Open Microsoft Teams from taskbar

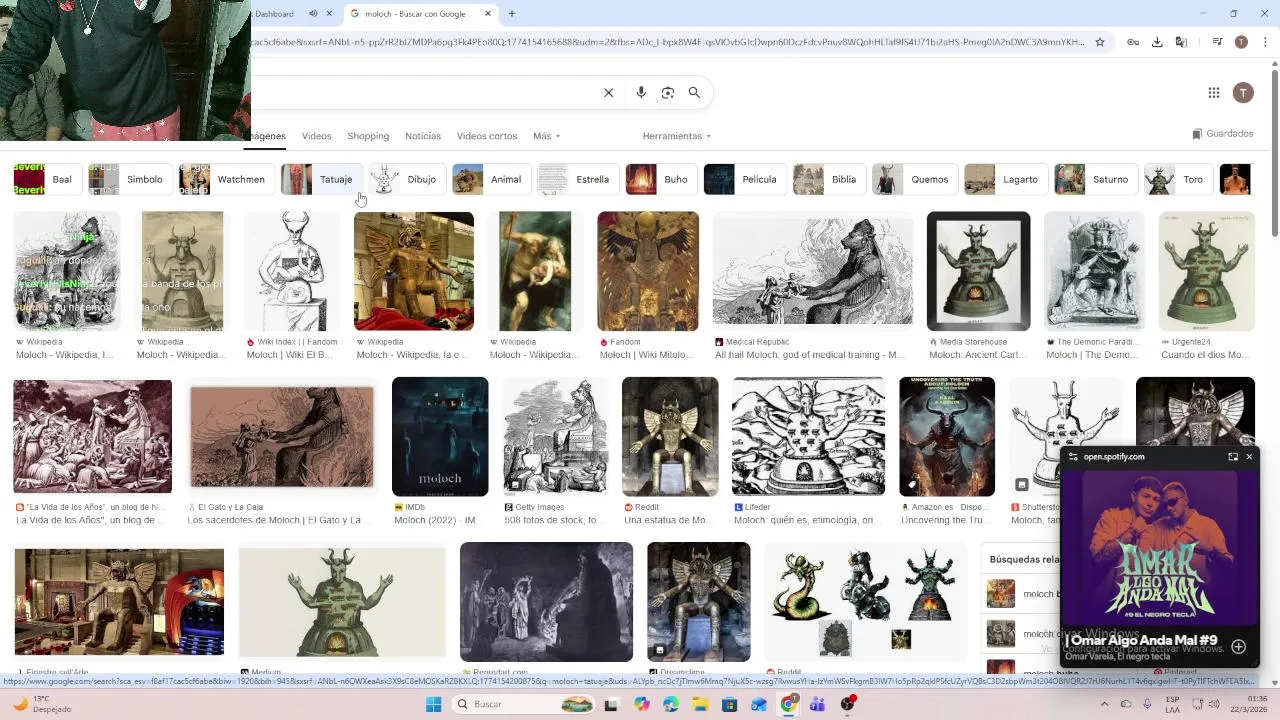pos(818,705)
